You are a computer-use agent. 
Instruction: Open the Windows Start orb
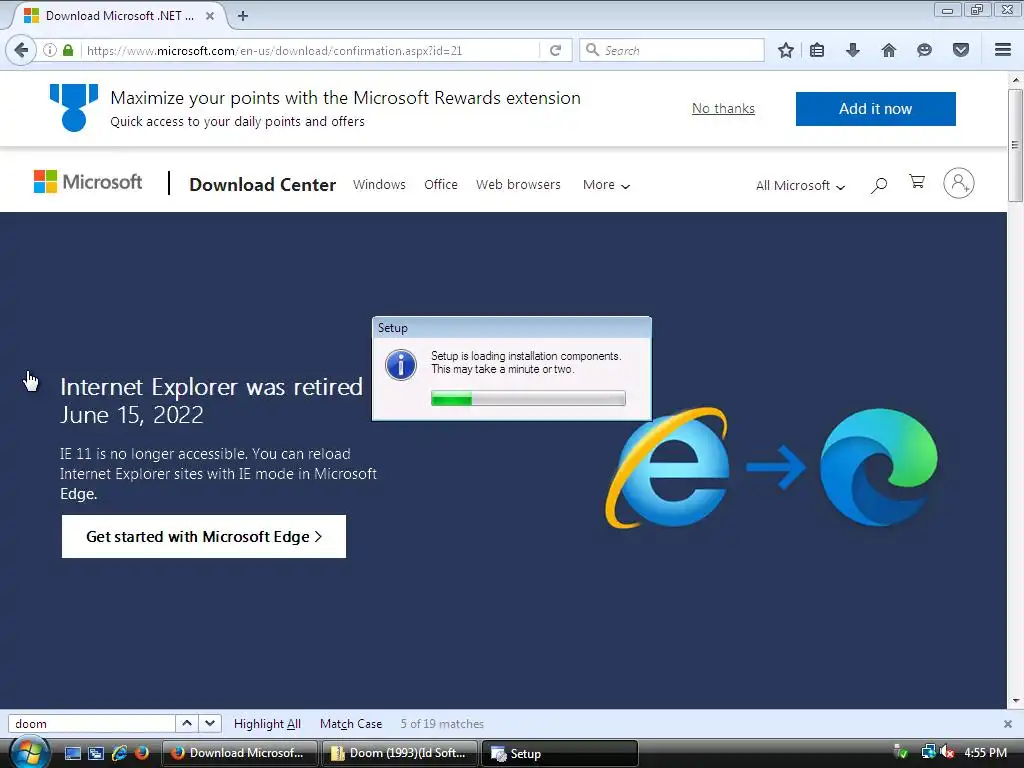30,752
